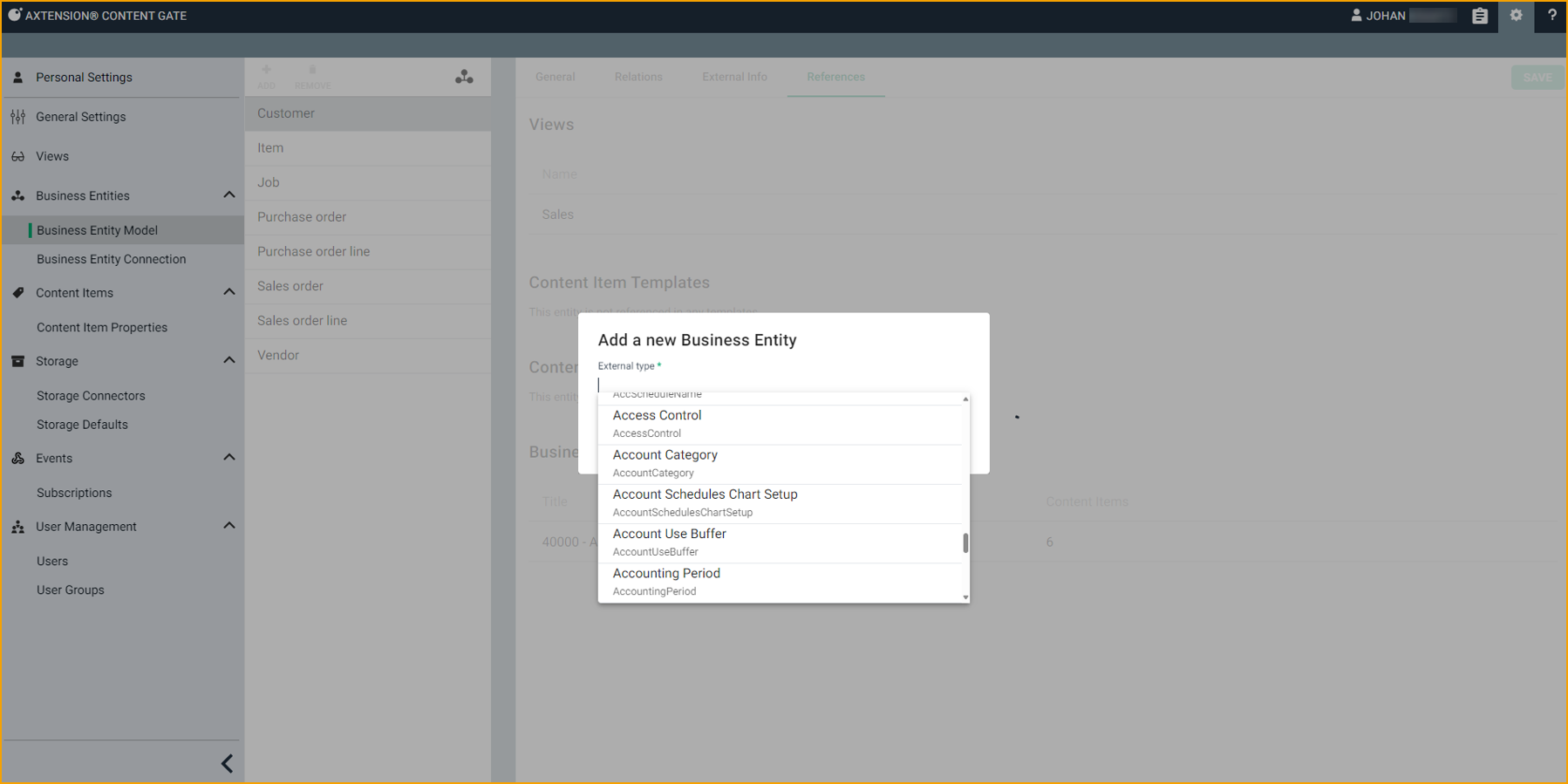Select Account Use Buffer option
The width and height of the screenshot is (1568, 784).
coord(780,543)
